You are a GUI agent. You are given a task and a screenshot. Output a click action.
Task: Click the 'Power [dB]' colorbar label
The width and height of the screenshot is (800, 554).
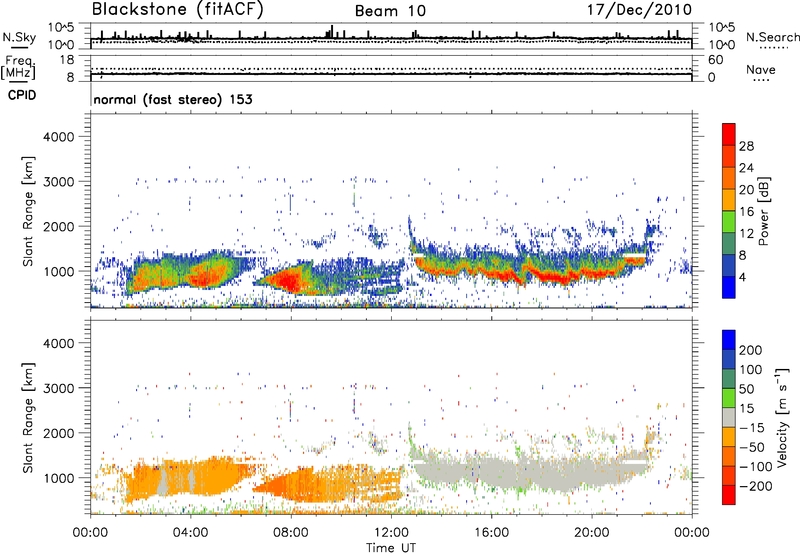[763, 211]
